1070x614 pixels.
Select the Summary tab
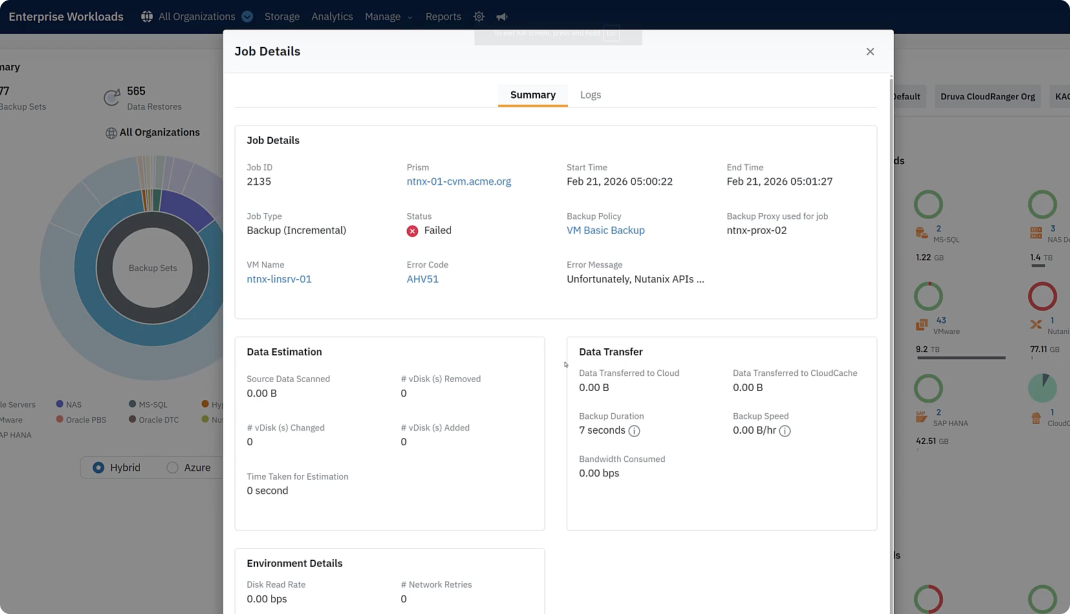(532, 95)
